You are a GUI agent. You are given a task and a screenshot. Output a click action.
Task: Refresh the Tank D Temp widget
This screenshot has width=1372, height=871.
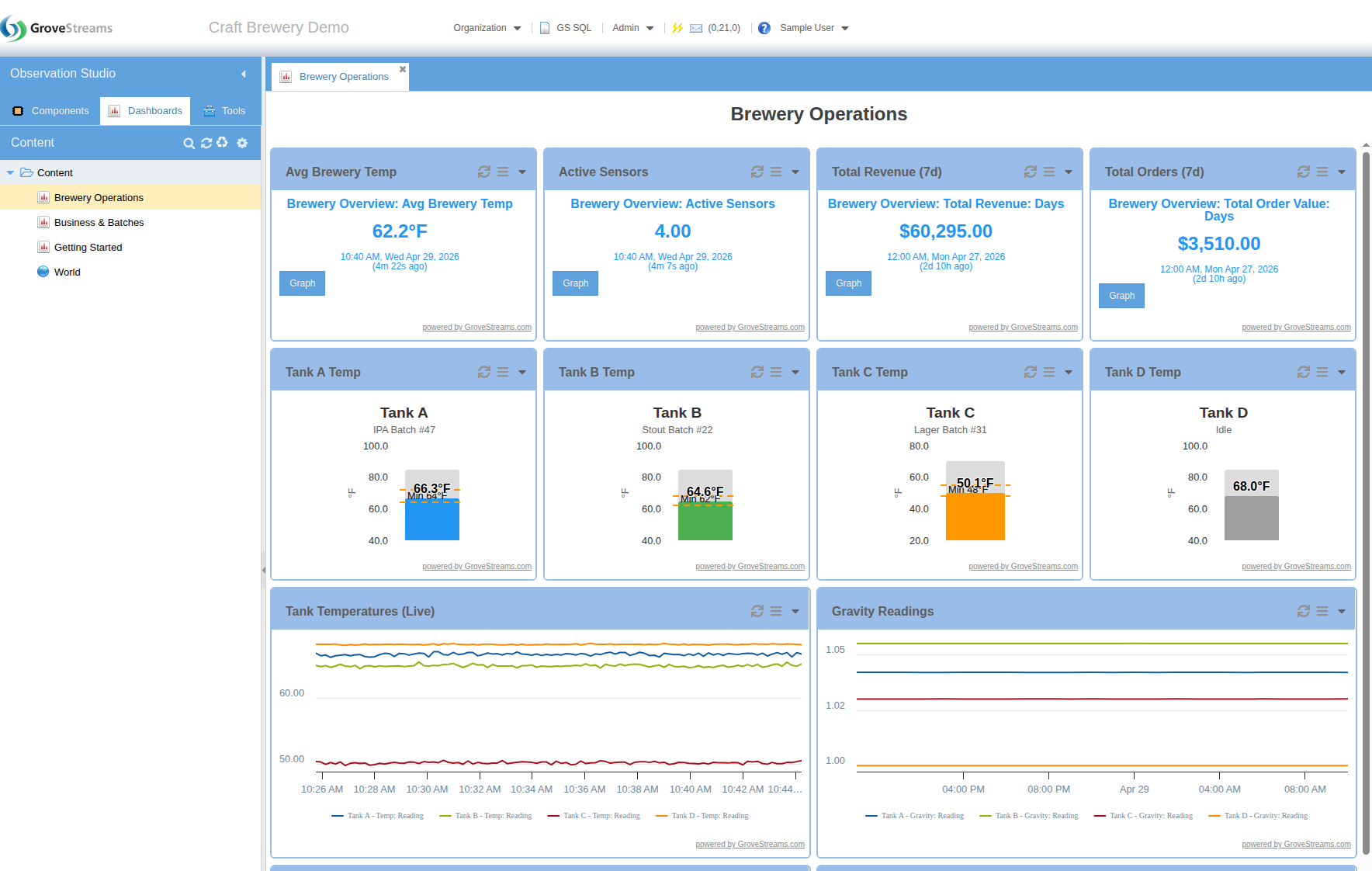[1304, 372]
